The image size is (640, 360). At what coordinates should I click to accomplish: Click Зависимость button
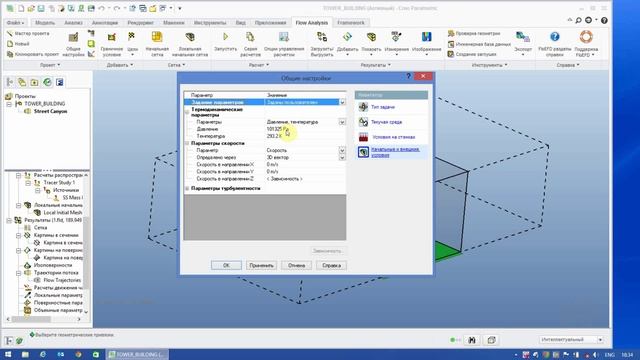[x=327, y=251]
